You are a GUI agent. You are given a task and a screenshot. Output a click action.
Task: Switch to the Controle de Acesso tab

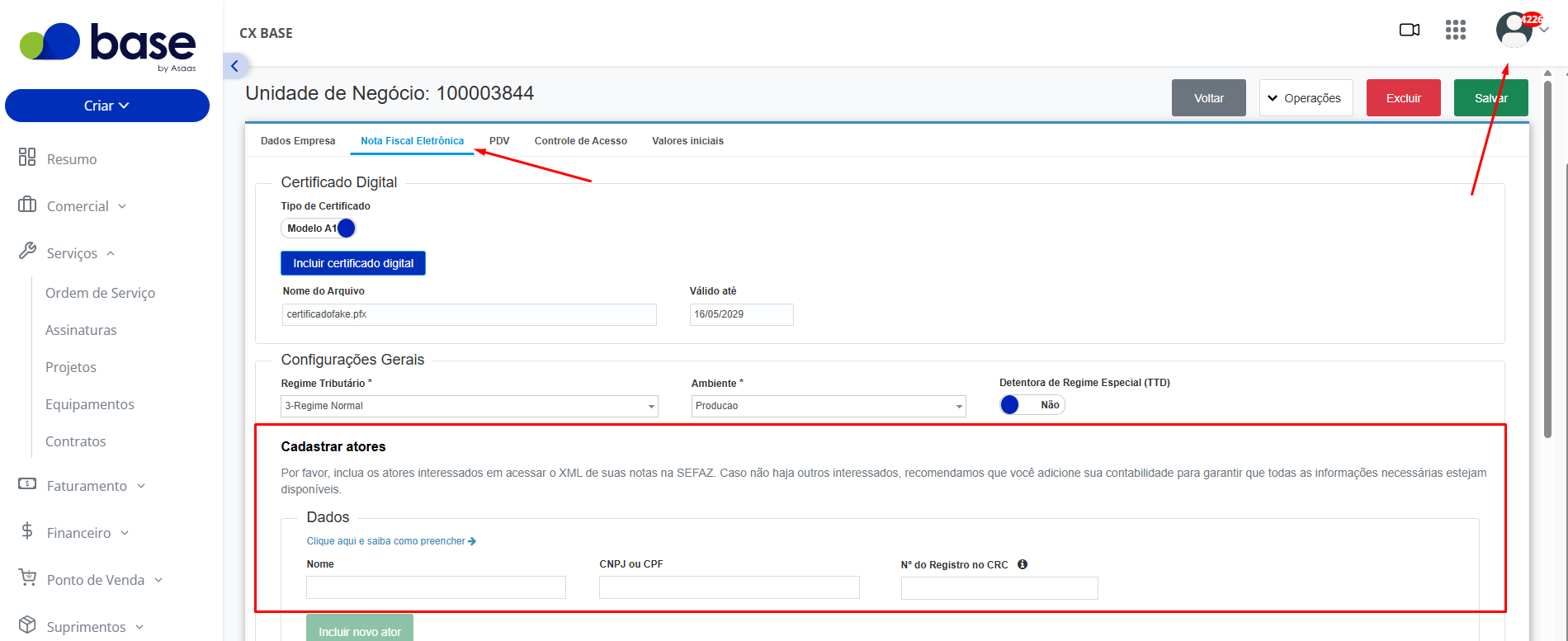pos(581,141)
